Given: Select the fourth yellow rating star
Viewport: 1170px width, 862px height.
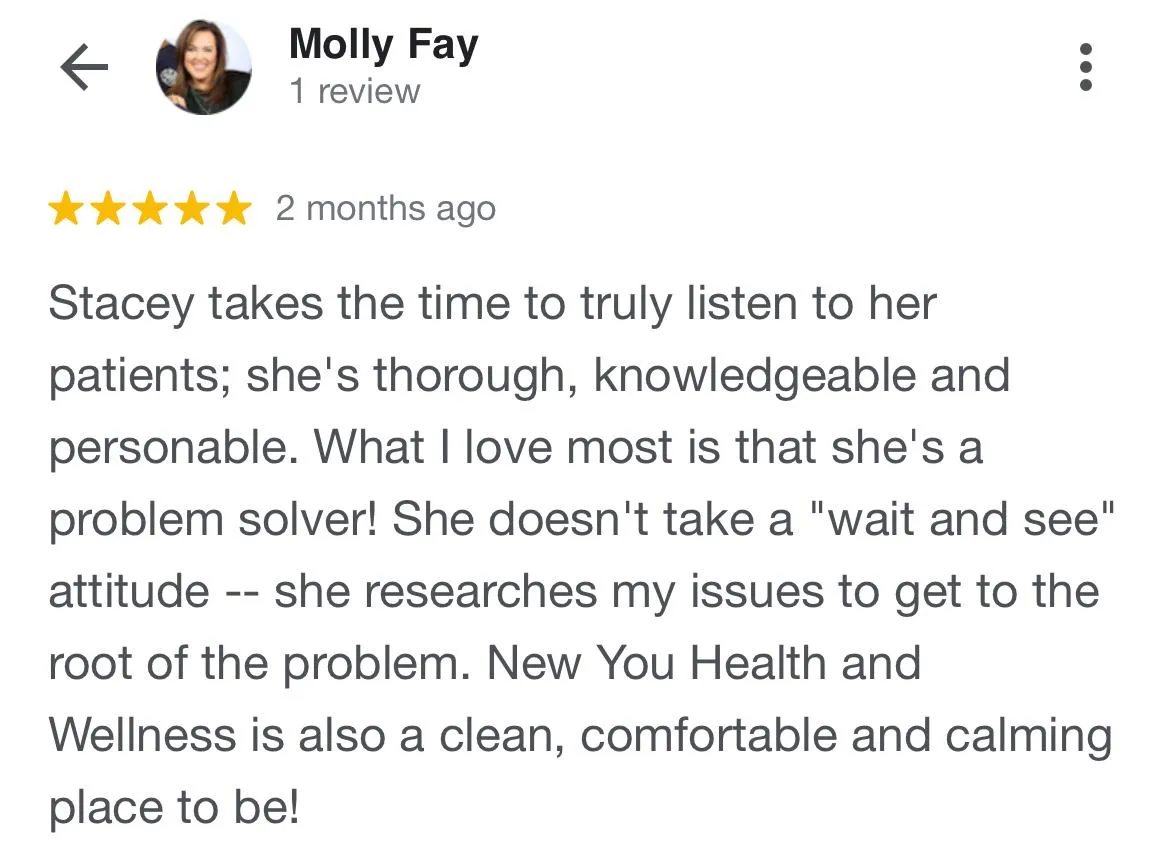Looking at the screenshot, I should click(191, 209).
